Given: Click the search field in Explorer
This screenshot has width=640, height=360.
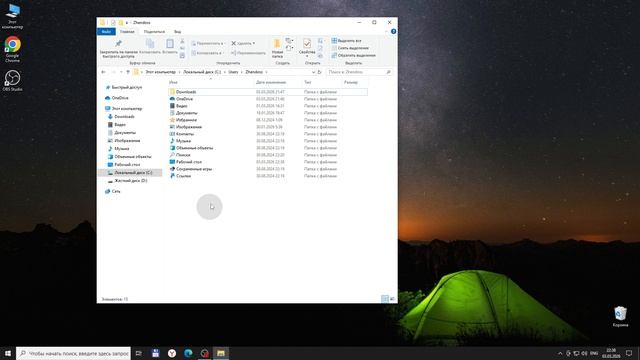Looking at the screenshot, I should 359,72.
